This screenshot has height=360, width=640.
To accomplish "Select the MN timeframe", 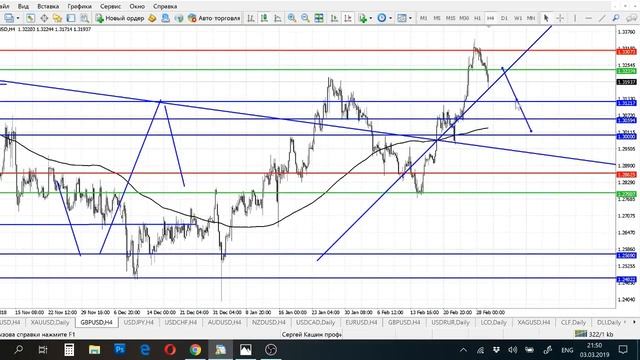I will click(x=531, y=18).
